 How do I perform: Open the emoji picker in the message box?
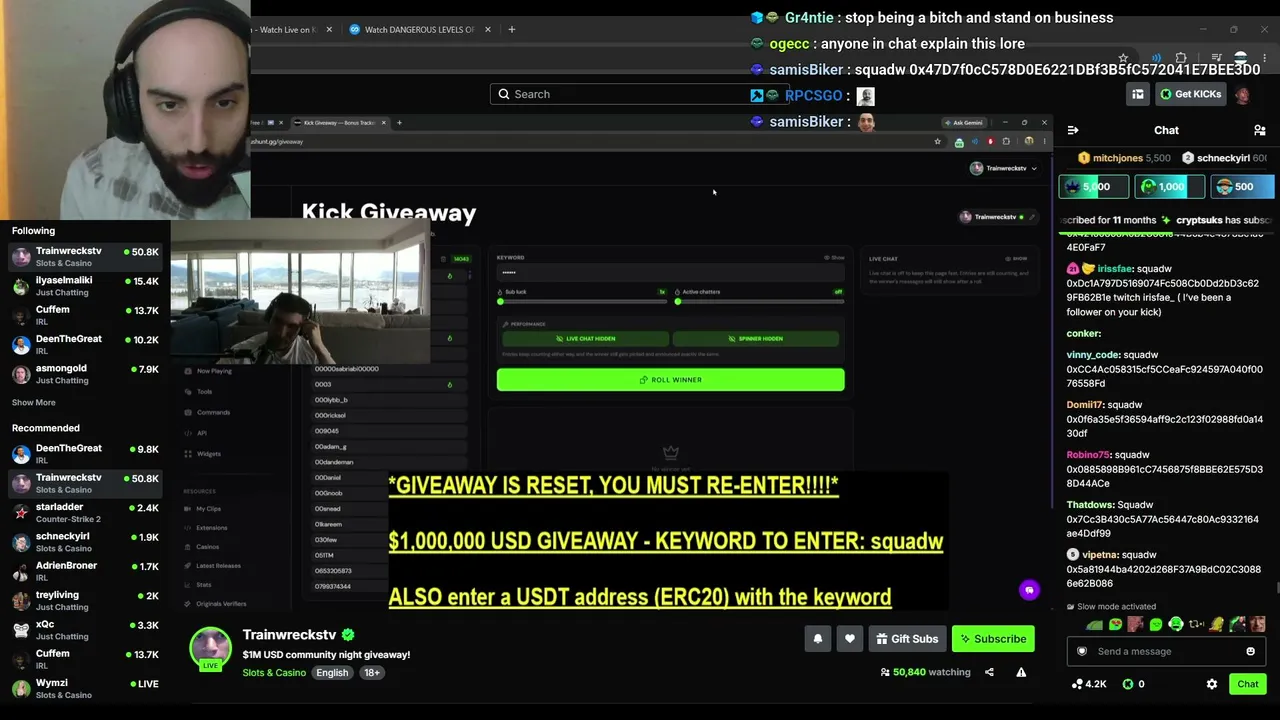(1250, 651)
